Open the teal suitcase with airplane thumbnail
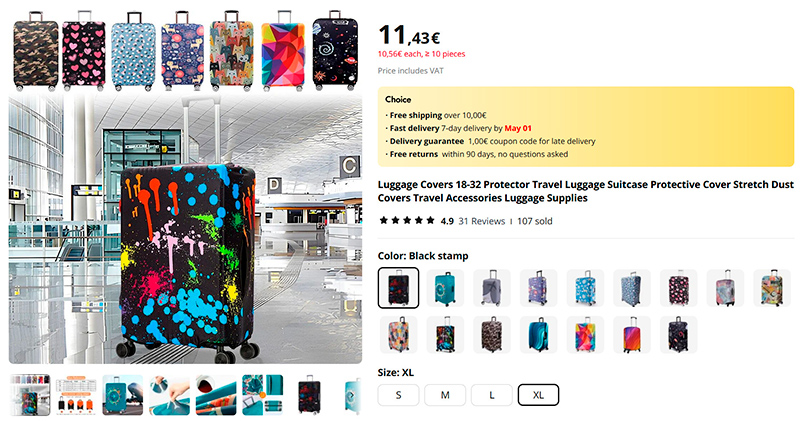Screen dimensions: 800x421 coord(123,395)
